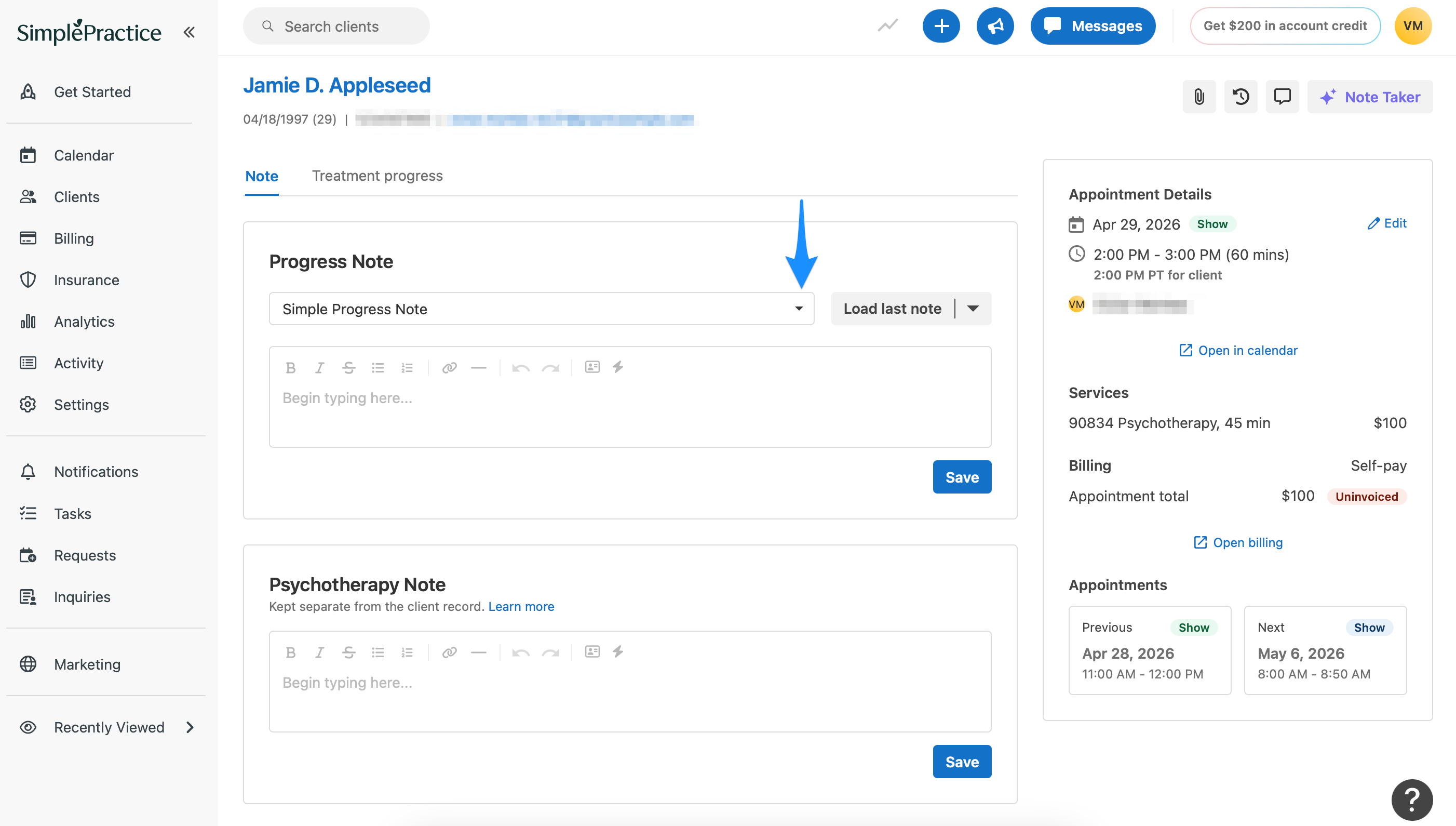Screen dimensions: 1456x826
Task: Toggle italic in Progress Note editor
Action: pyautogui.click(x=320, y=368)
